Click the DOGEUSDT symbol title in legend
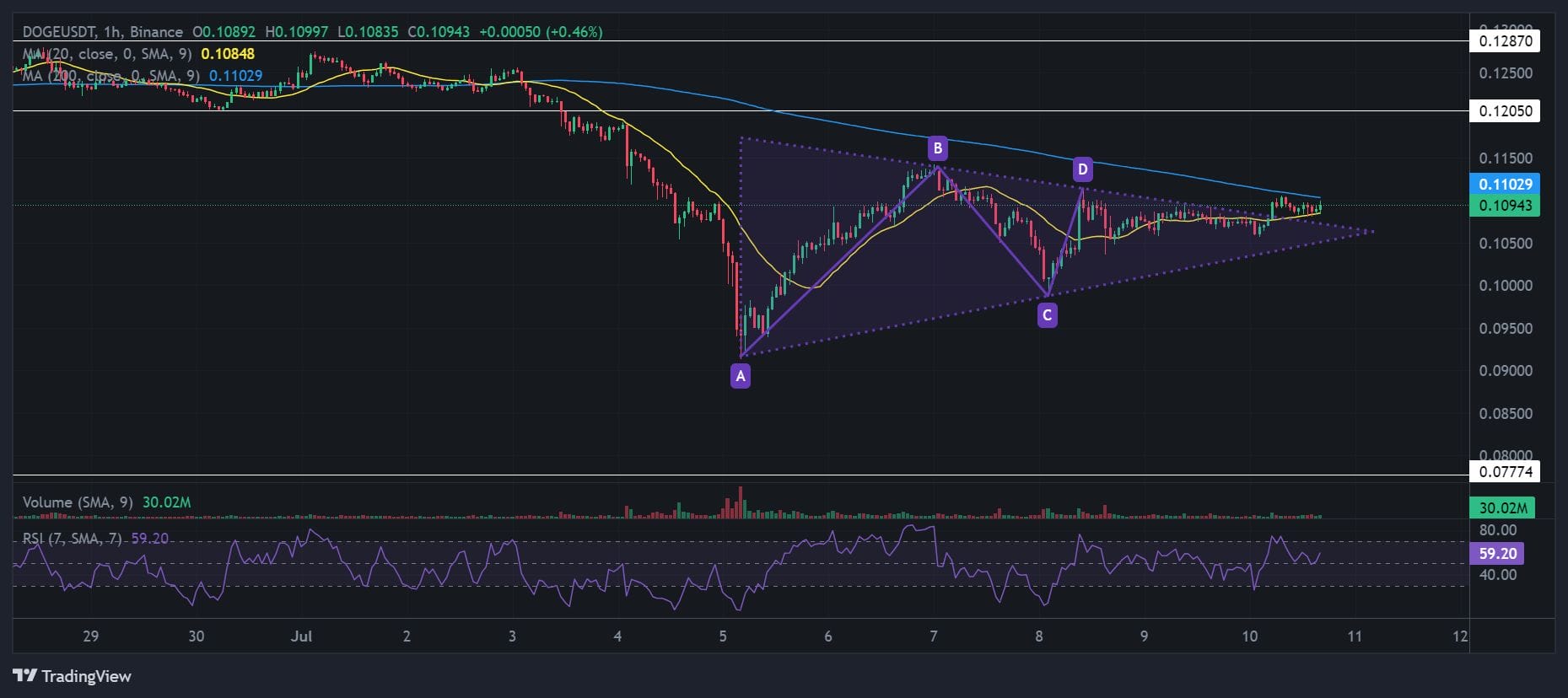 pos(59,32)
